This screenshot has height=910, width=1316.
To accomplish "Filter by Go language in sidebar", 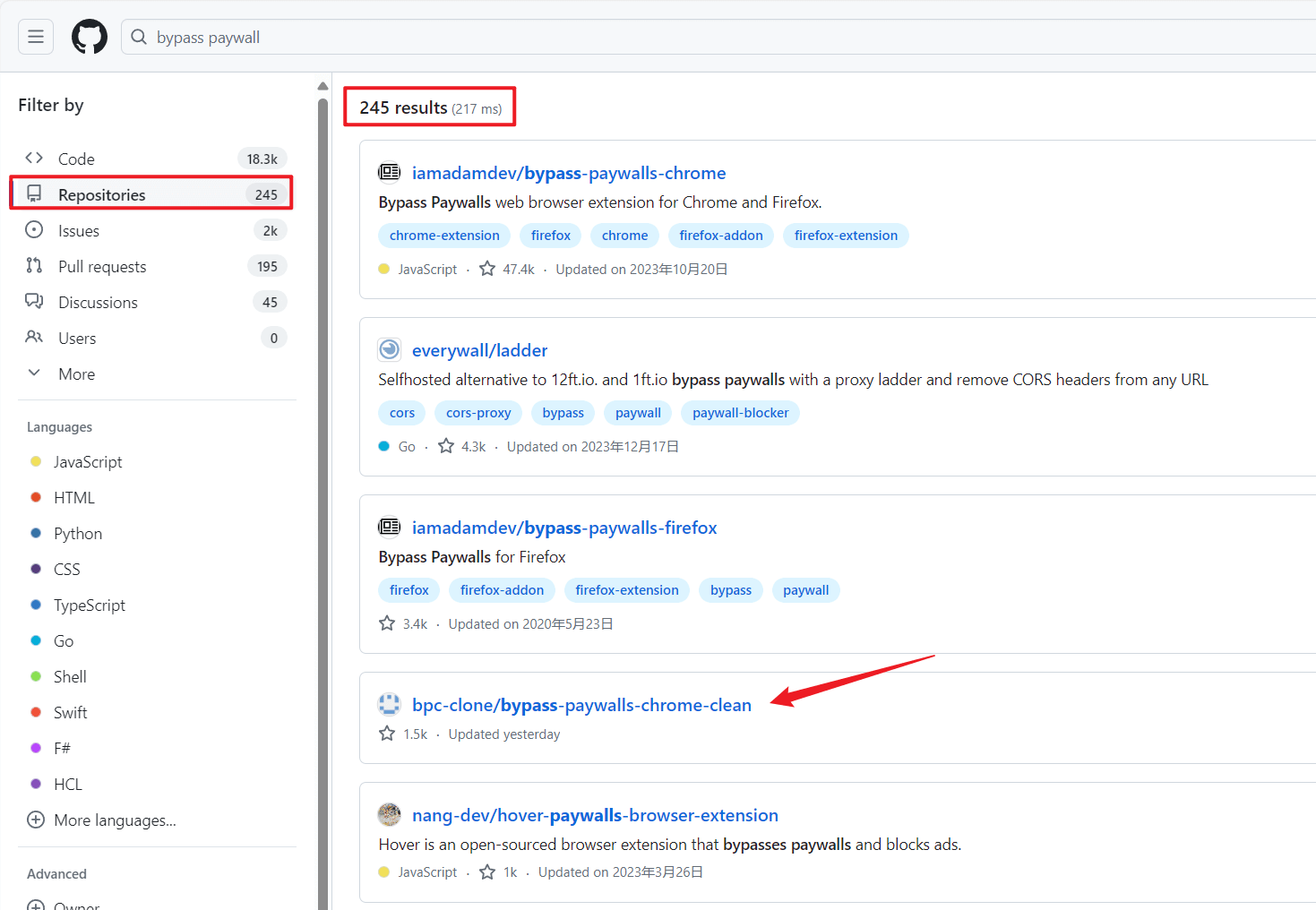I will (x=63, y=640).
